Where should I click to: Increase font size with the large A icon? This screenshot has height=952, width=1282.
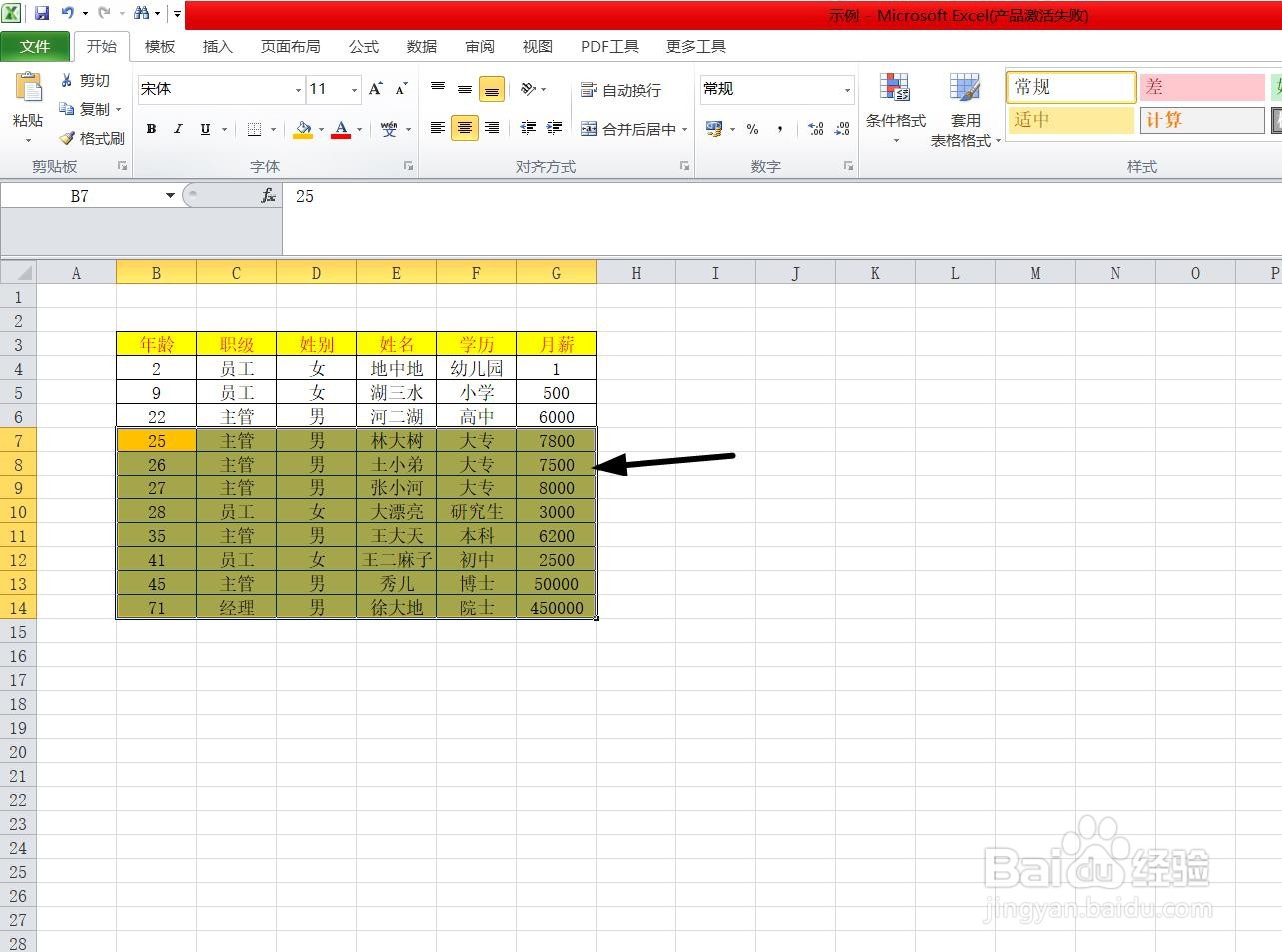(x=376, y=89)
